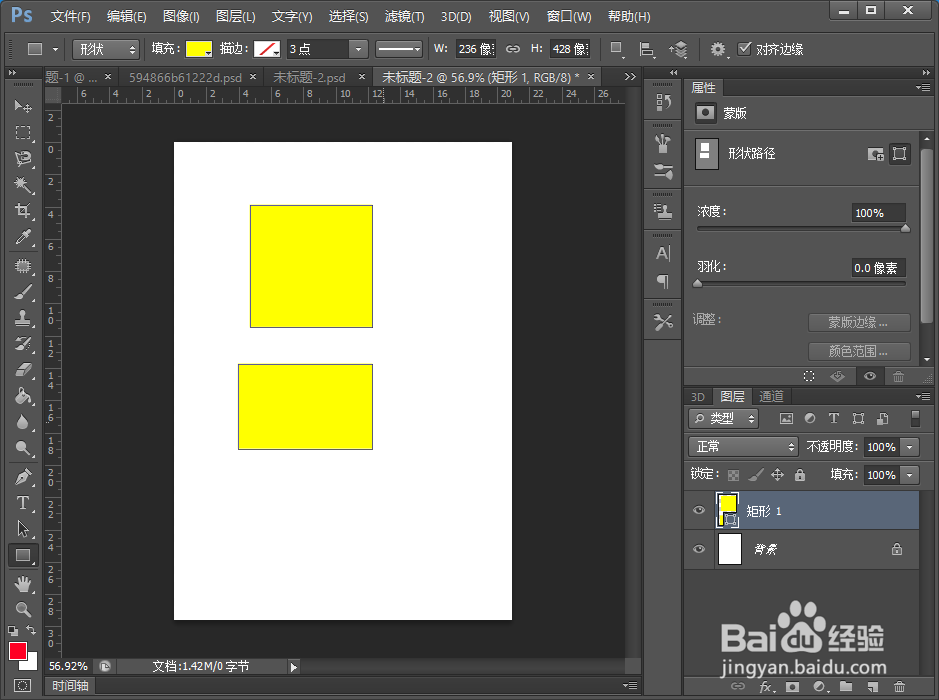Screen dimensions: 939x700
Task: Select the Crop tool
Action: (23, 211)
